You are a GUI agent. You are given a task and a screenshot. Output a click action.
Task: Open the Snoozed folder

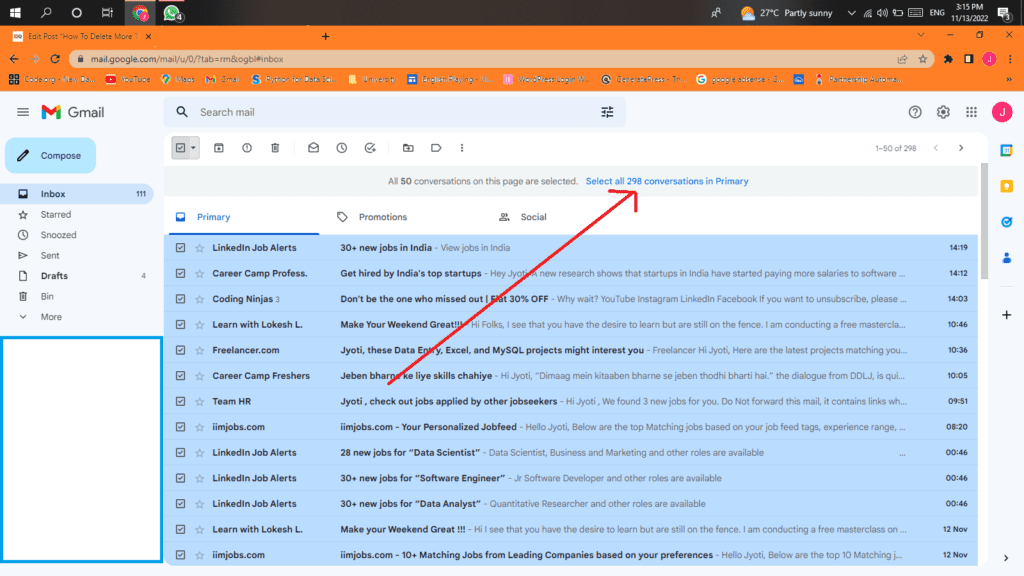tap(78, 235)
